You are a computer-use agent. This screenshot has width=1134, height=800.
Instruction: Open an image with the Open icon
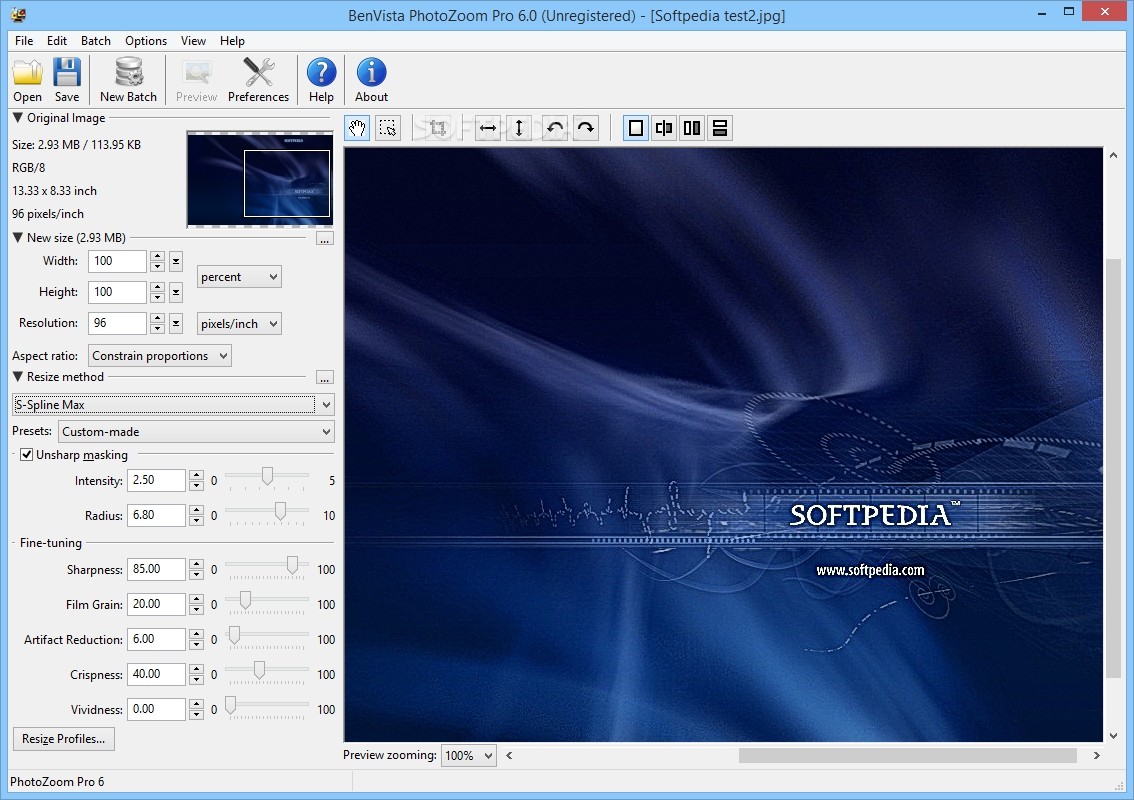pyautogui.click(x=27, y=80)
